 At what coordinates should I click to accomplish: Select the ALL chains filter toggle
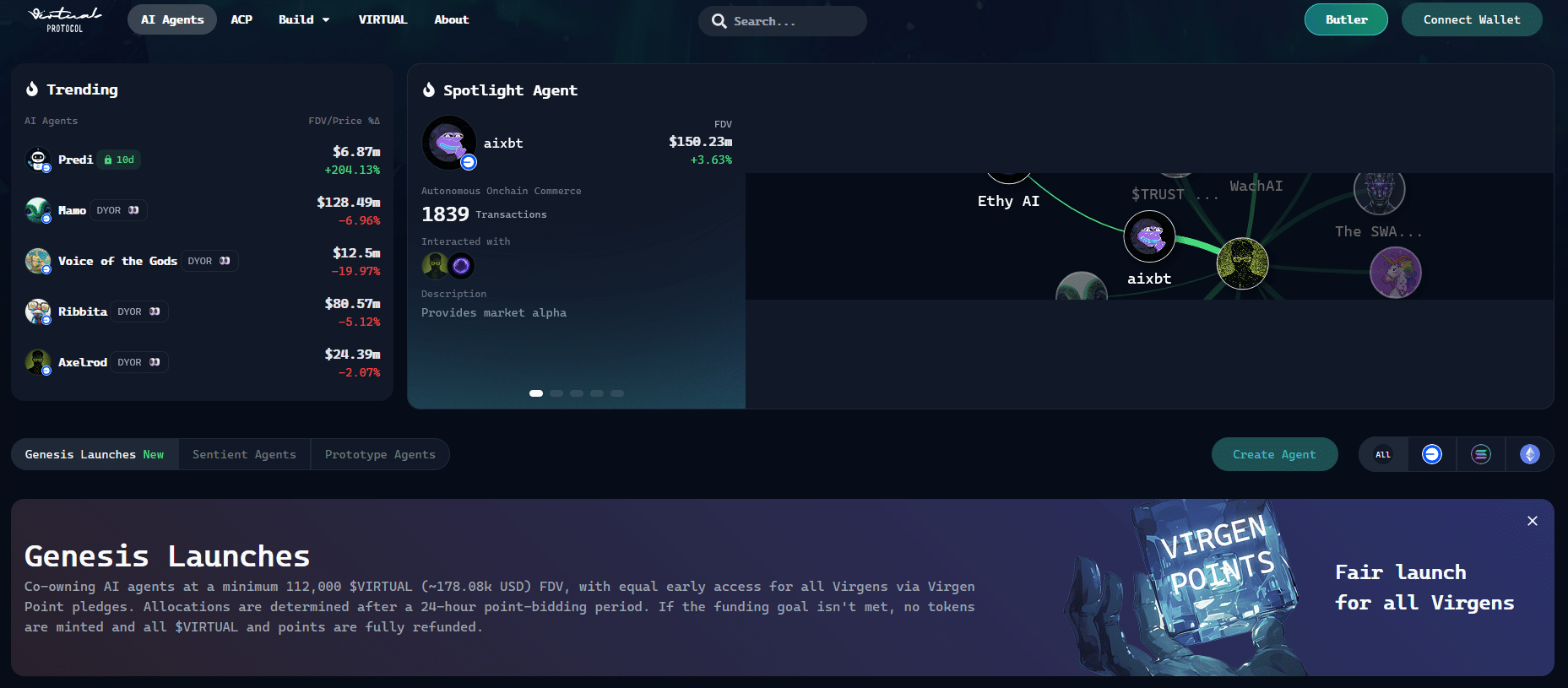click(x=1383, y=454)
